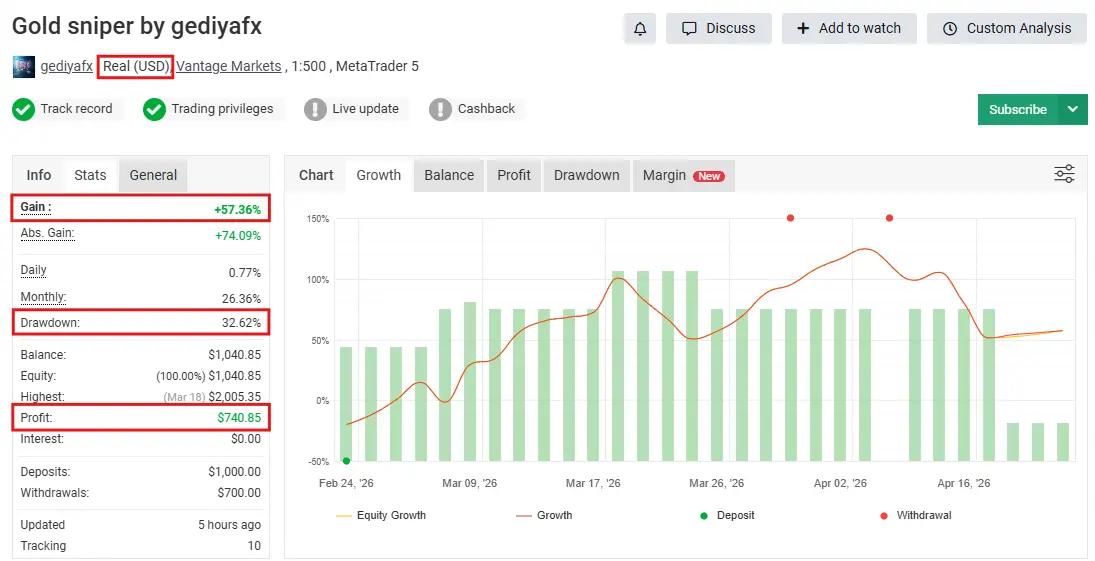The height and width of the screenshot is (561, 1095).
Task: Click the first red withdrawal marker on chart
Action: tap(790, 218)
